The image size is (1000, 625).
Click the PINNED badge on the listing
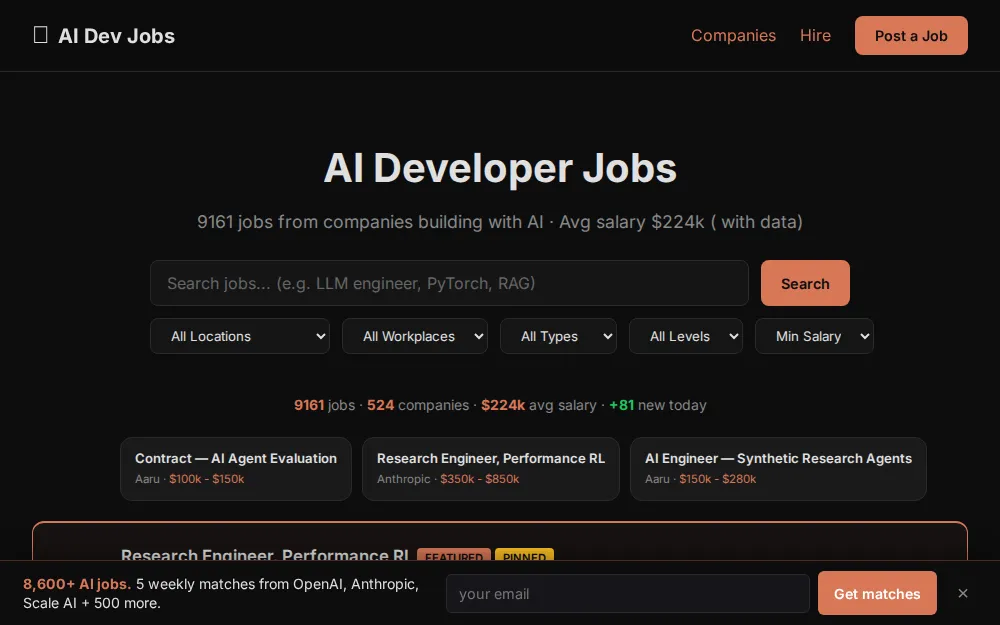525,557
